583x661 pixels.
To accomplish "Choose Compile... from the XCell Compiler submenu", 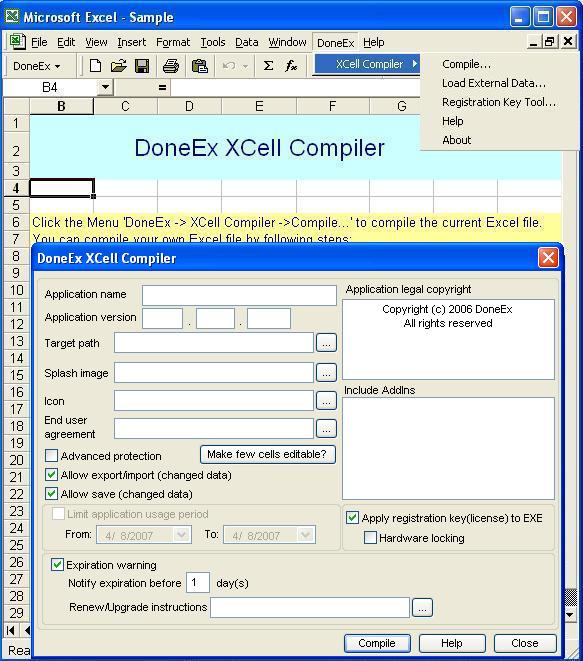I will 466,64.
